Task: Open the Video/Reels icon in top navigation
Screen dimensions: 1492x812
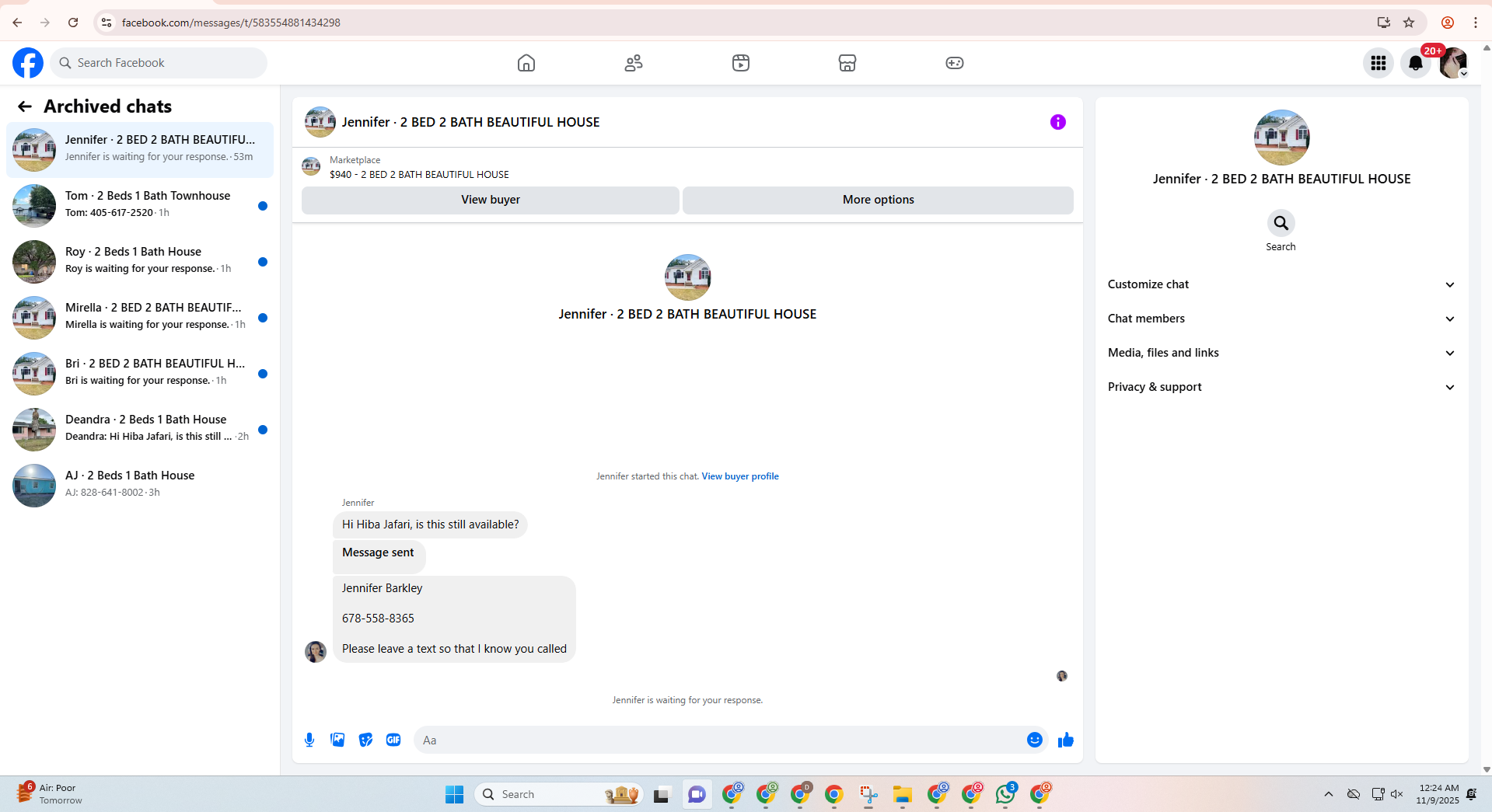Action: pyautogui.click(x=741, y=63)
